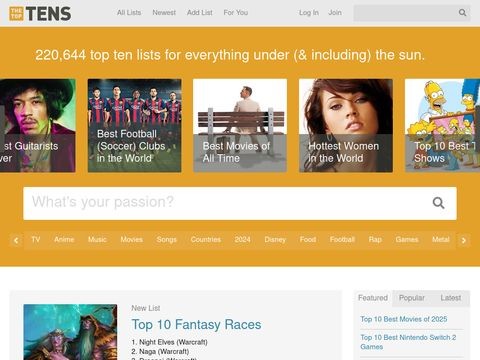Select the Anime category

[64, 240]
